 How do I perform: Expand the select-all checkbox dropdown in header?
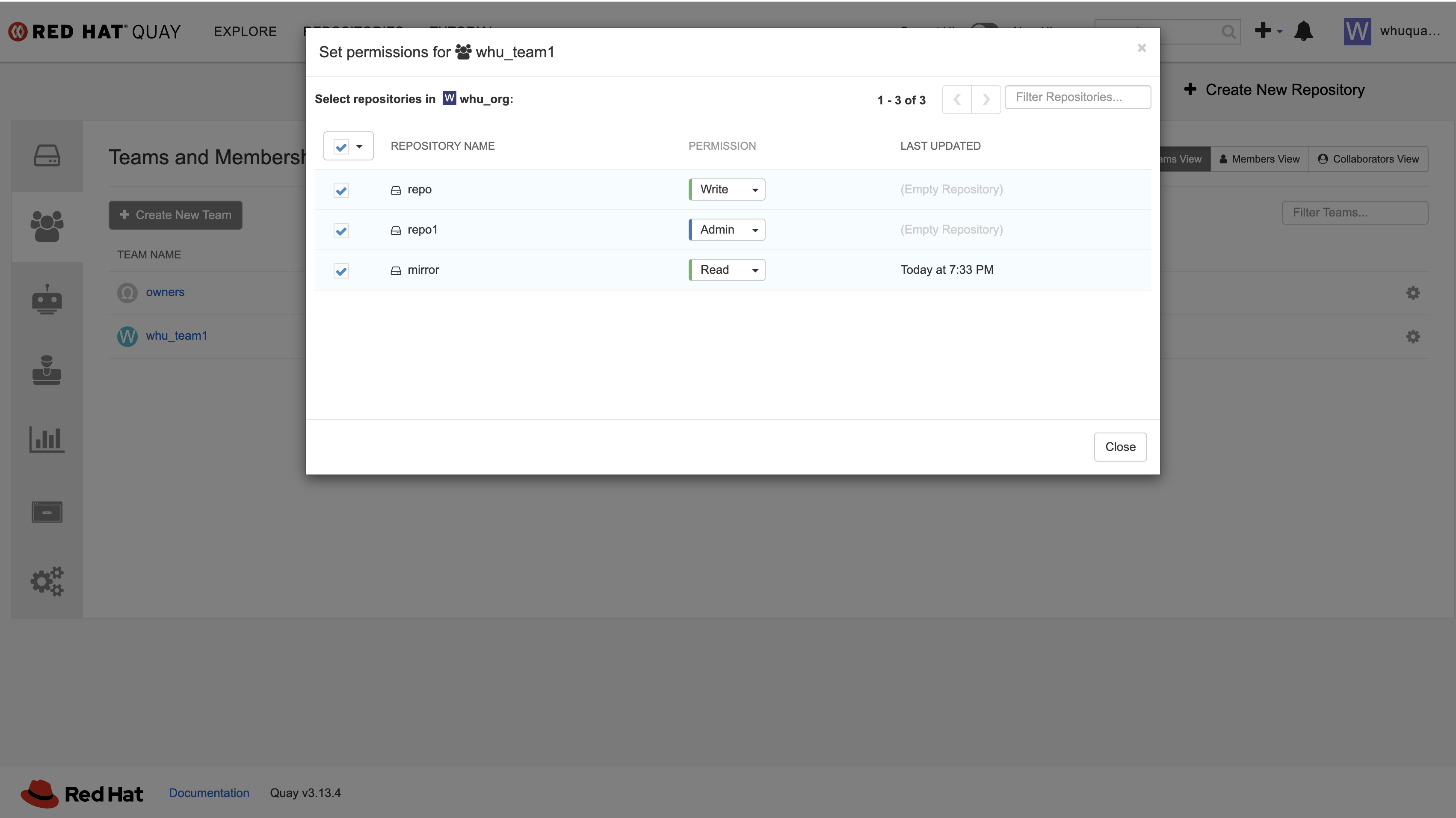[359, 146]
